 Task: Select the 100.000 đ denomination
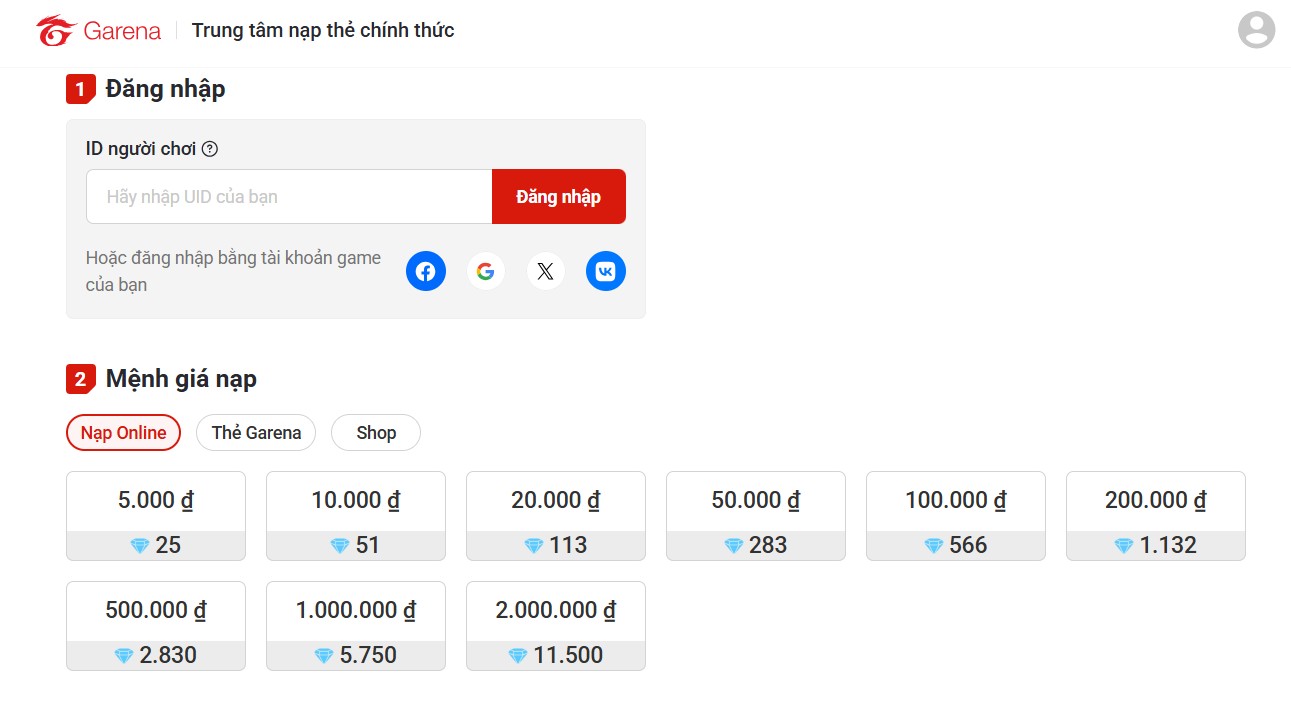(x=956, y=516)
